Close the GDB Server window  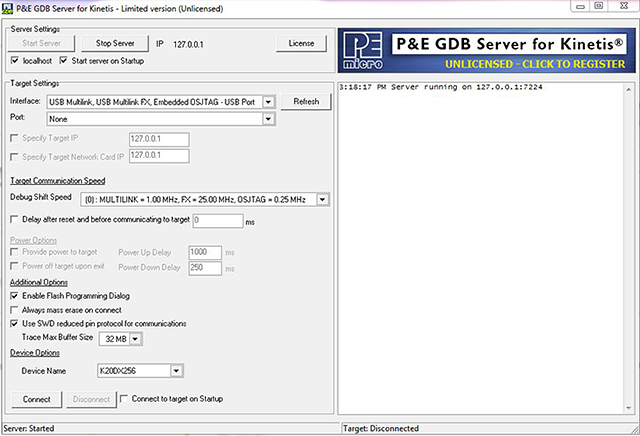(624, 6)
